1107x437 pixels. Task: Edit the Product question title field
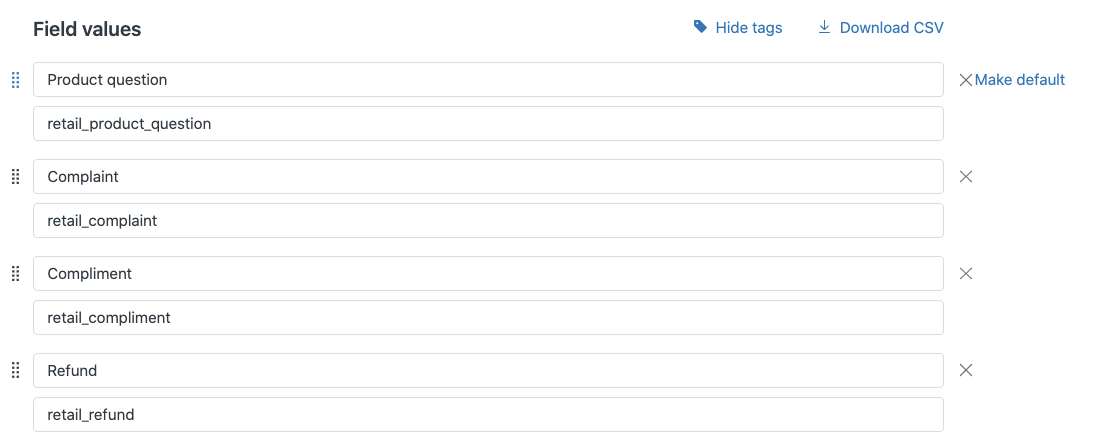pos(488,80)
